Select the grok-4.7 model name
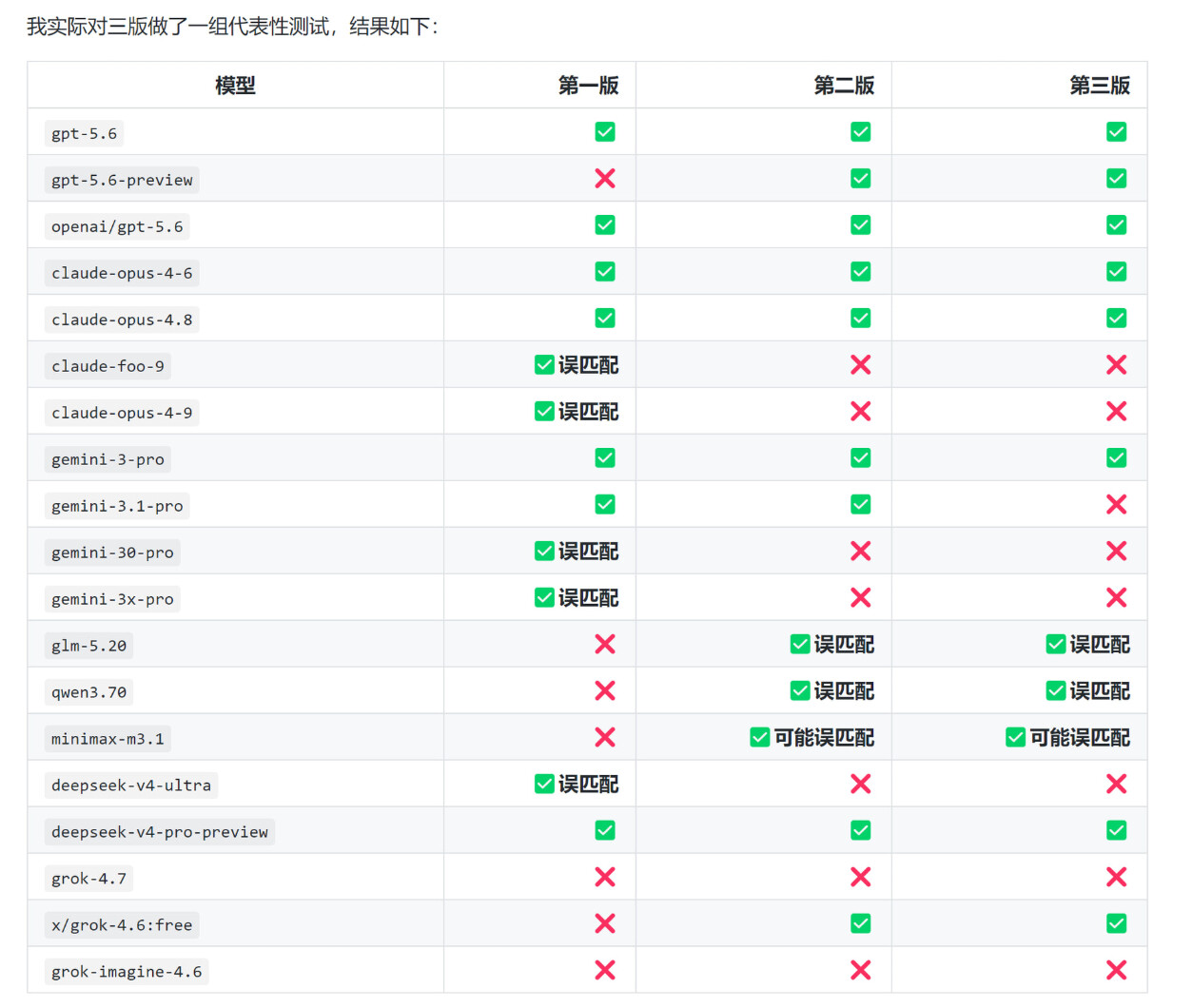The height and width of the screenshot is (1008, 1193). click(89, 880)
